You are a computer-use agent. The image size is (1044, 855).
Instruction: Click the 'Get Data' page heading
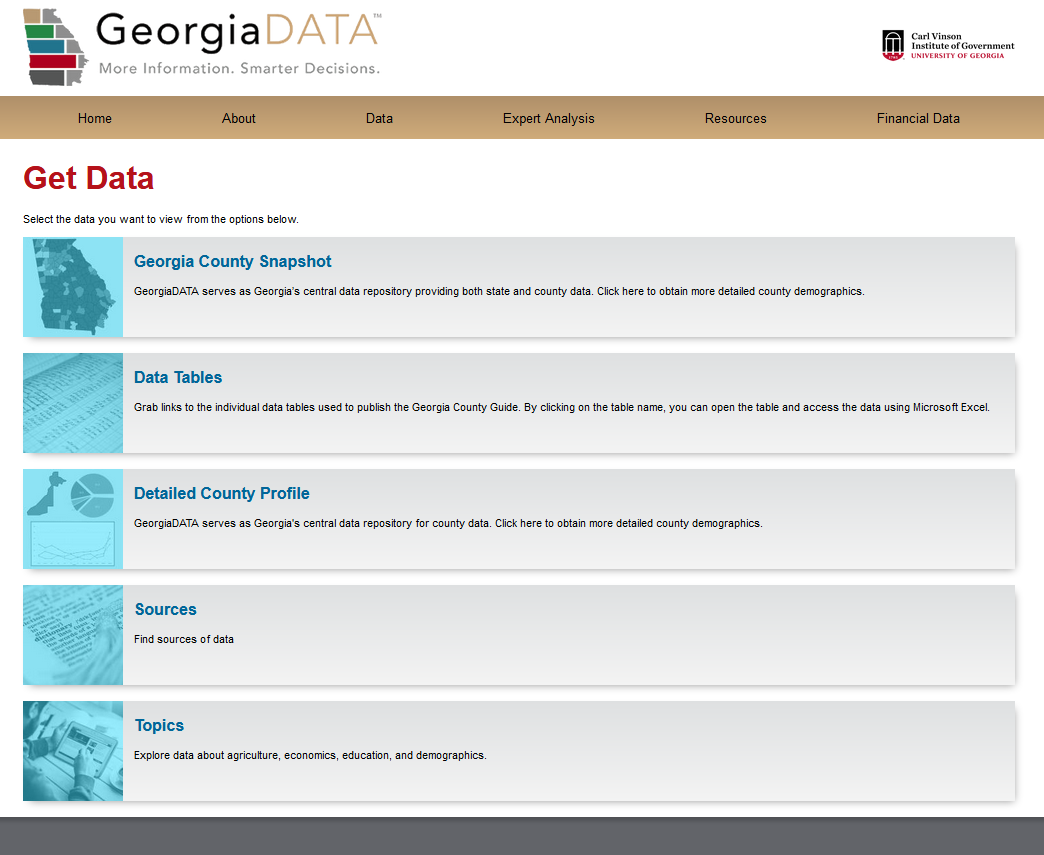click(x=89, y=178)
